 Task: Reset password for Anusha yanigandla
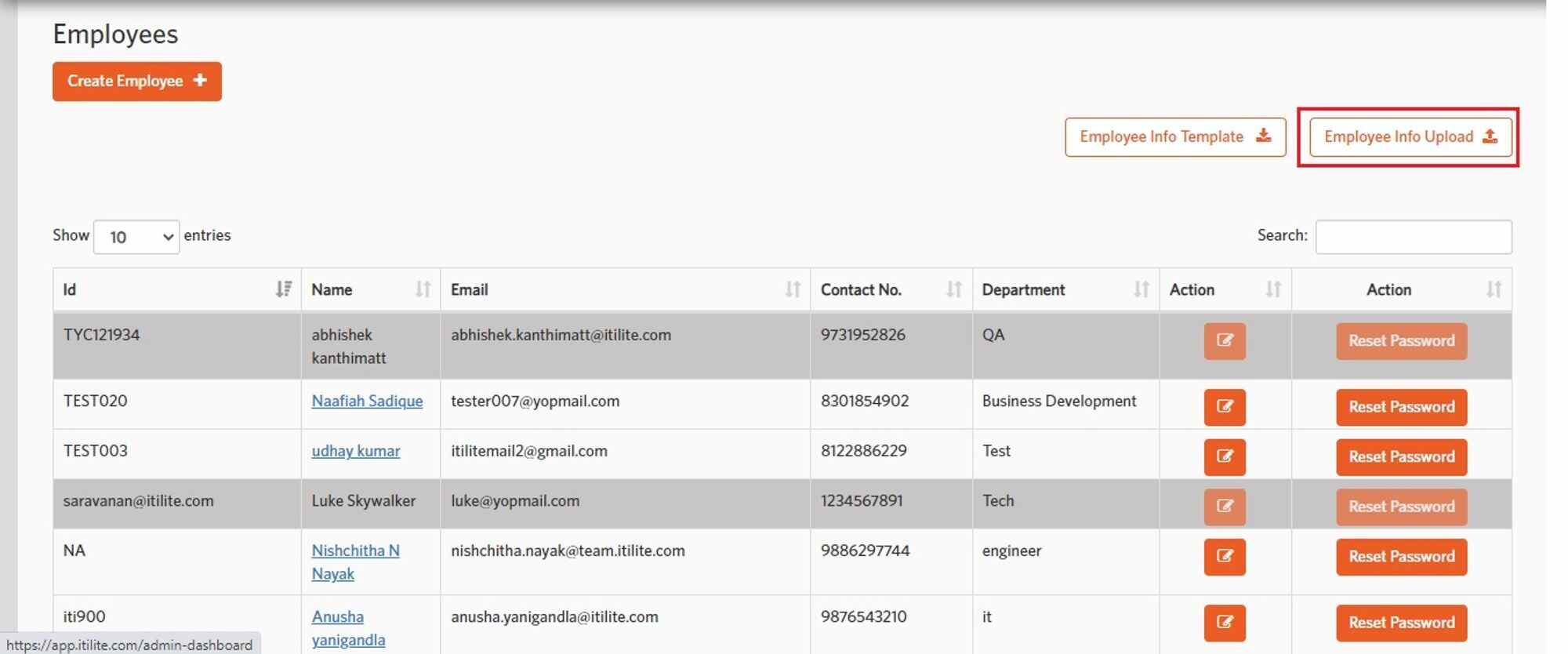tap(1401, 623)
